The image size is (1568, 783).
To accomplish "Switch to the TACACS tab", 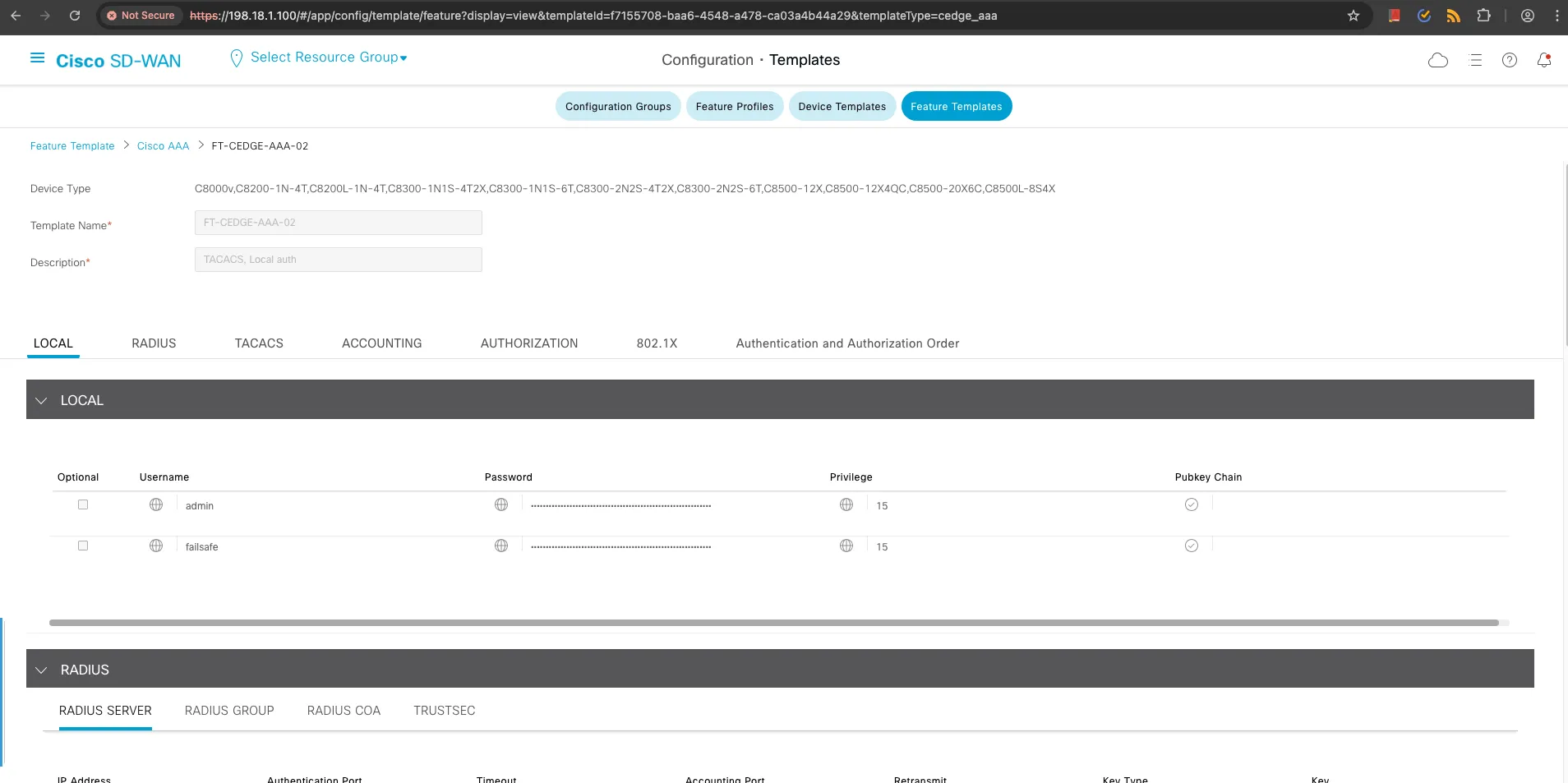I will pyautogui.click(x=259, y=343).
